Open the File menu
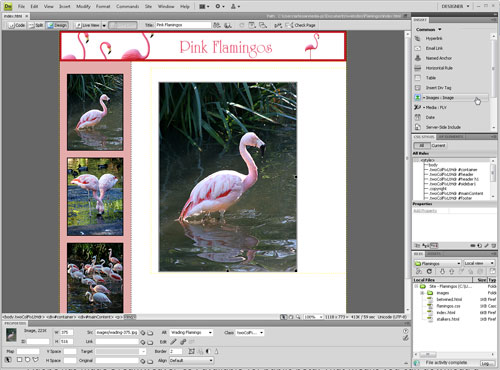500x370 pixels. tap(21, 6)
